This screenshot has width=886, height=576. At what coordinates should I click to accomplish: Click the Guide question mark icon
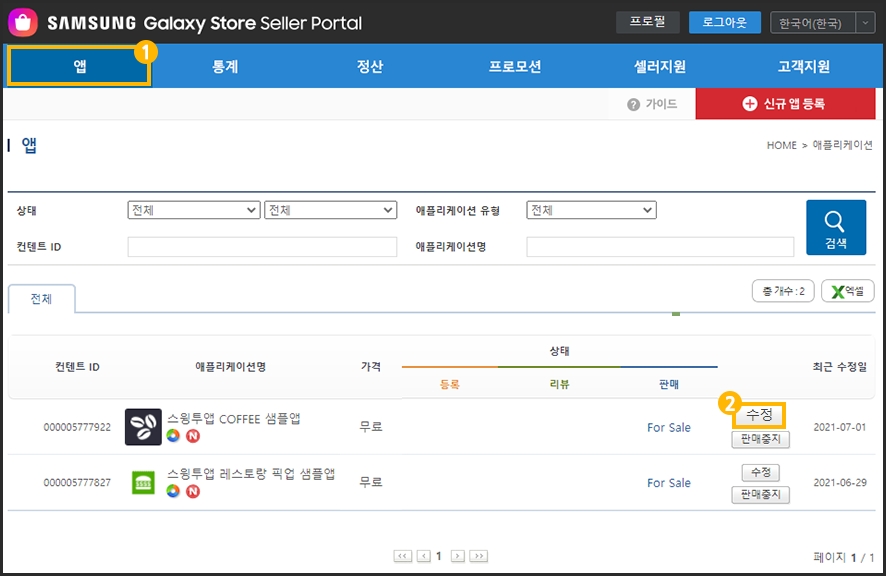pyautogui.click(x=633, y=104)
